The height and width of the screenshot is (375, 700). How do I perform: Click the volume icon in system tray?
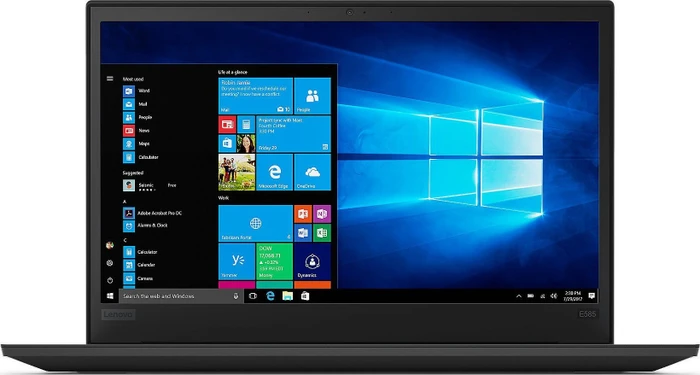(554, 296)
